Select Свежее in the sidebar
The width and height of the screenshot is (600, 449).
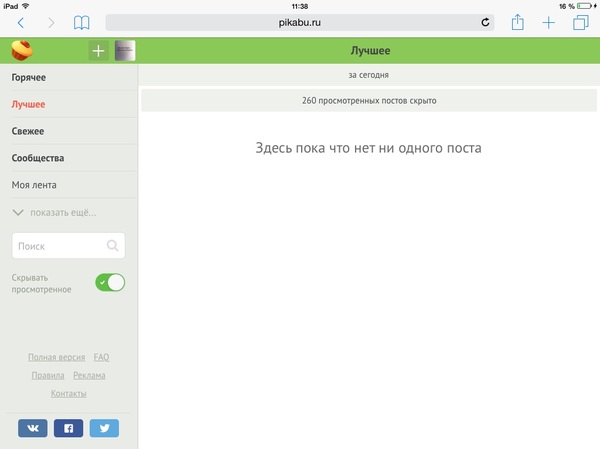click(28, 131)
